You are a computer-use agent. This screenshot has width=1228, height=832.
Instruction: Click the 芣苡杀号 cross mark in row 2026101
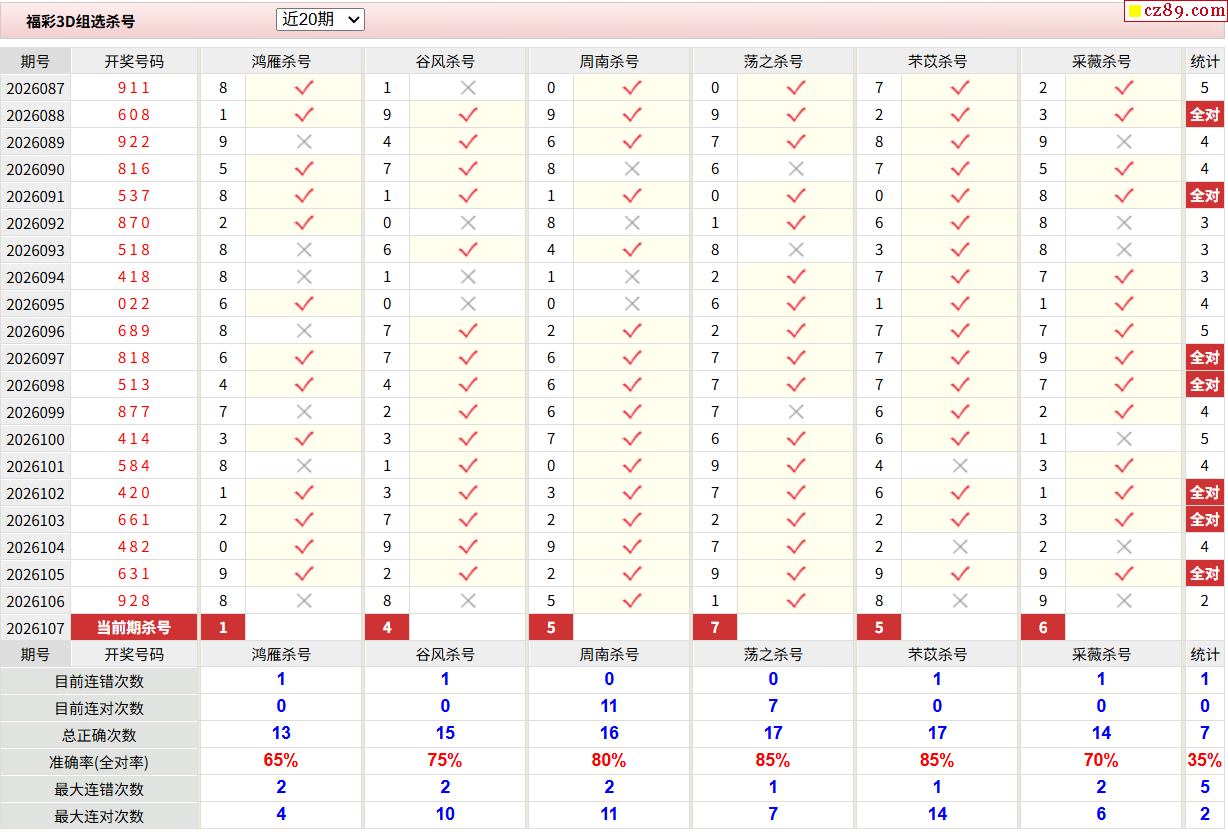(x=960, y=466)
